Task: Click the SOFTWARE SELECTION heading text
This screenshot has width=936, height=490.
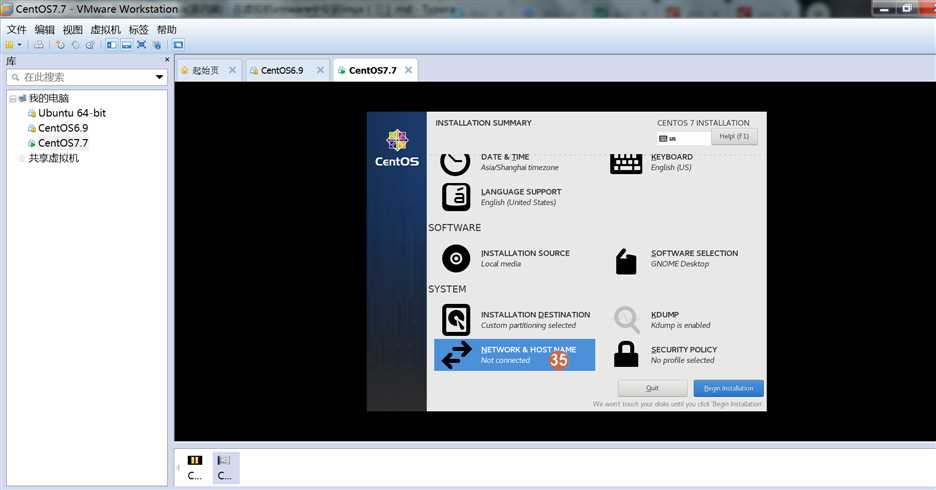Action: [694, 253]
